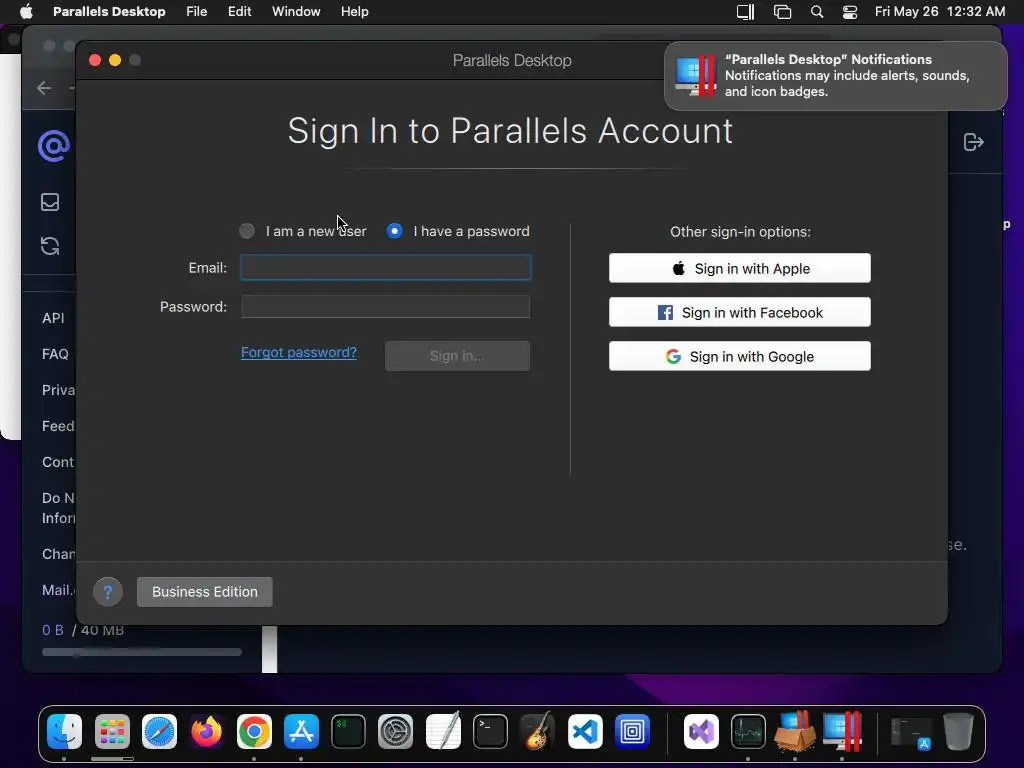This screenshot has width=1024, height=768.
Task: Open Finder from the Dock
Action: 65,731
